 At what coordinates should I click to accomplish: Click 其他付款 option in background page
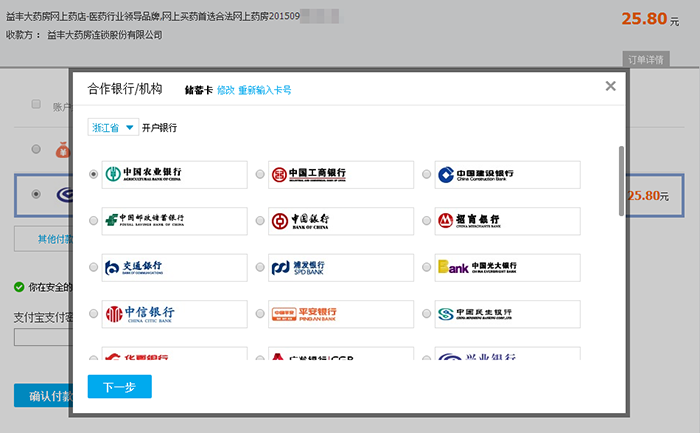coord(44,239)
